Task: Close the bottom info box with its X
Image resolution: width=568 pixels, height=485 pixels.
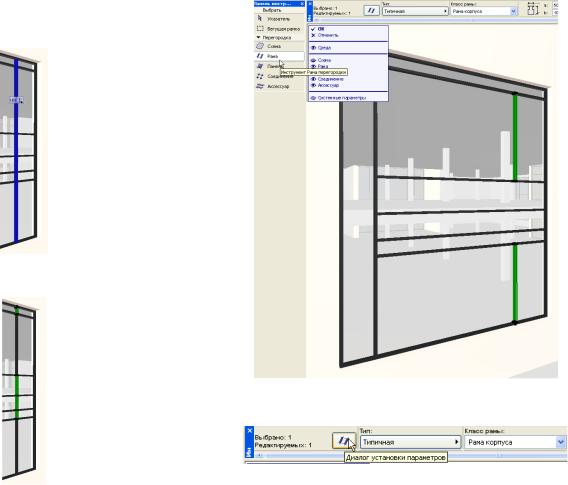Action: 249,430
